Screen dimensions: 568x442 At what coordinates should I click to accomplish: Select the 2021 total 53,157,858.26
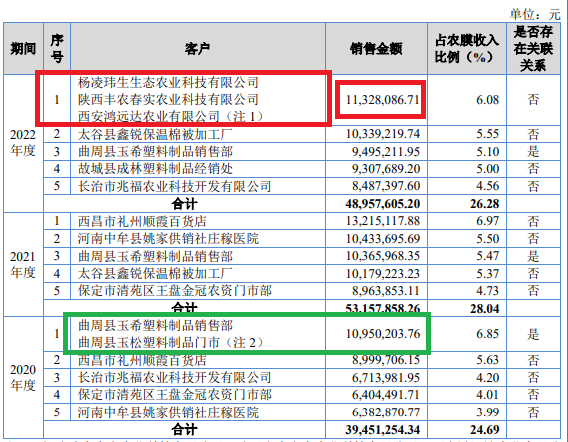click(x=383, y=308)
